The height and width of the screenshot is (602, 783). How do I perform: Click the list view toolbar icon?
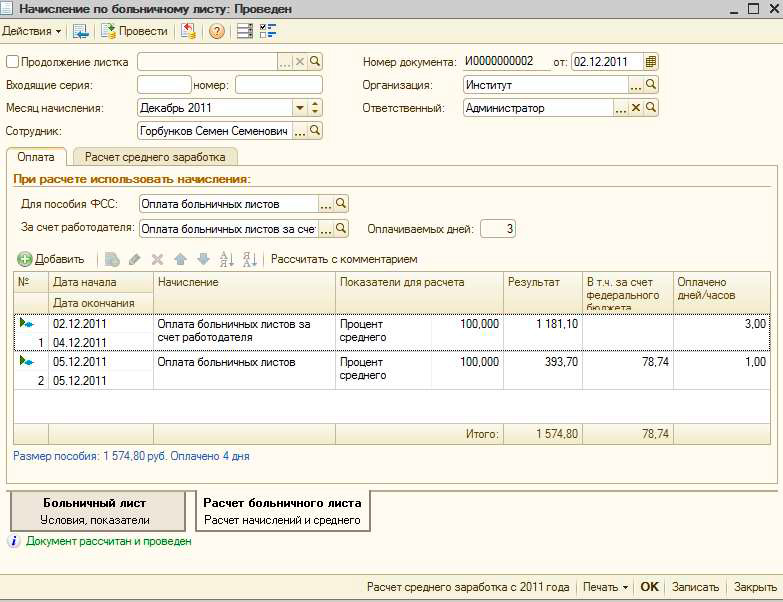point(245,31)
